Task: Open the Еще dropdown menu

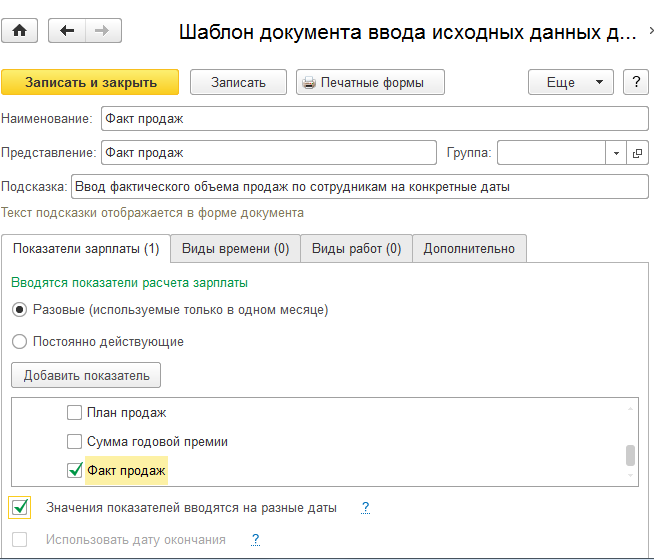Action: [x=570, y=82]
